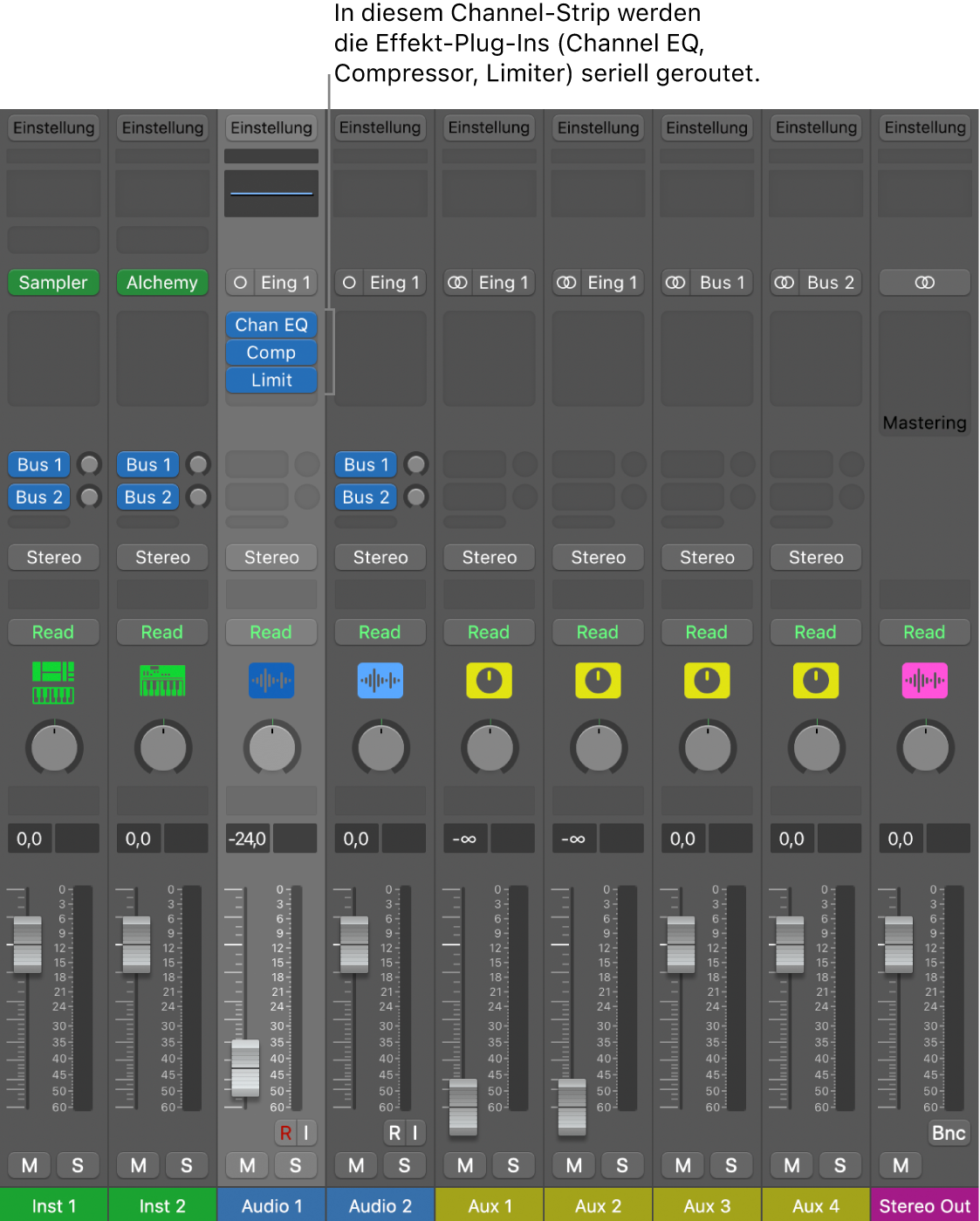980x1221 pixels.
Task: Click the blue waveform icon on Audio 1
Action: [x=271, y=681]
